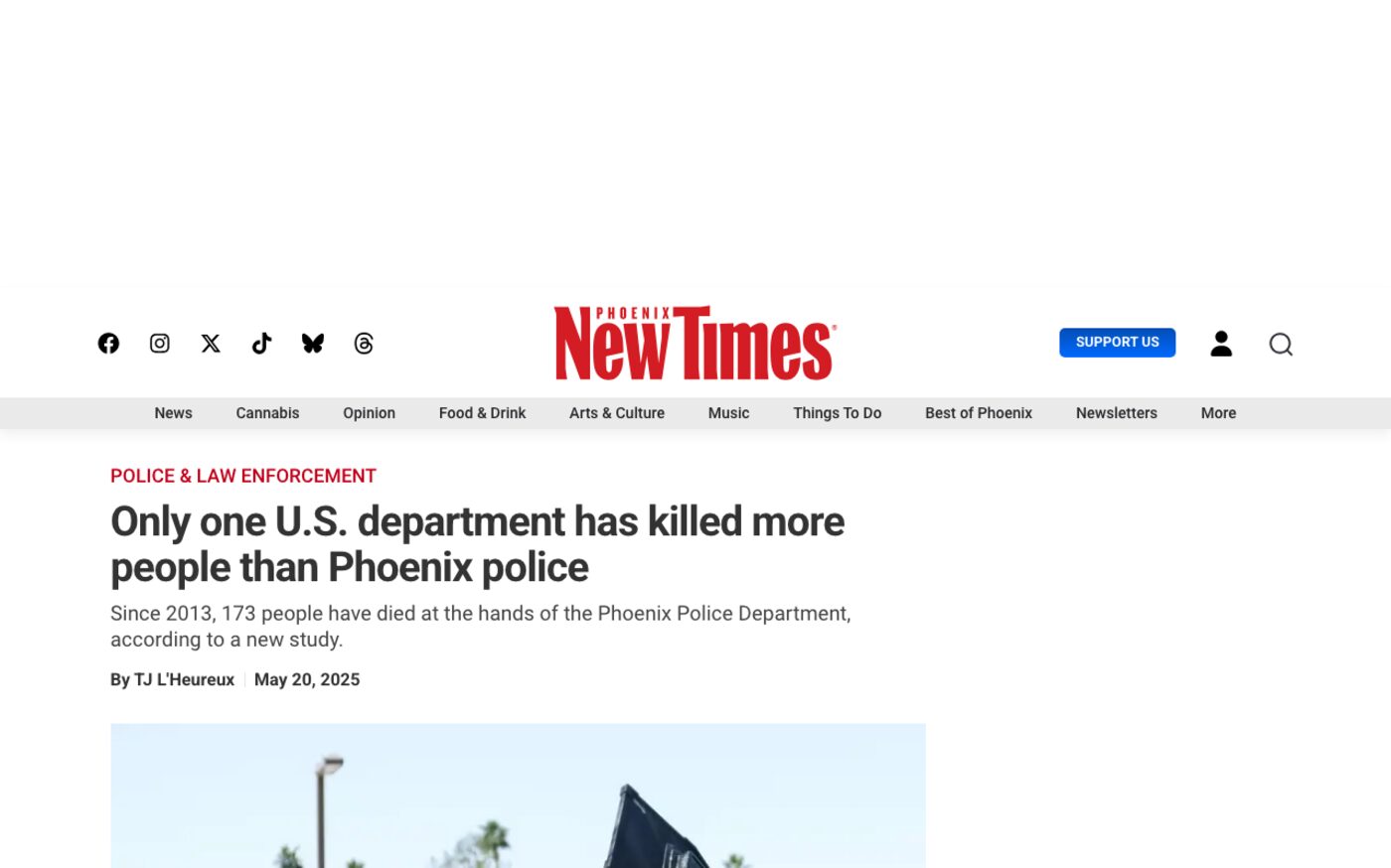Click the article date May 20, 2025
Viewport: 1391px width, 868px height.
(x=307, y=679)
